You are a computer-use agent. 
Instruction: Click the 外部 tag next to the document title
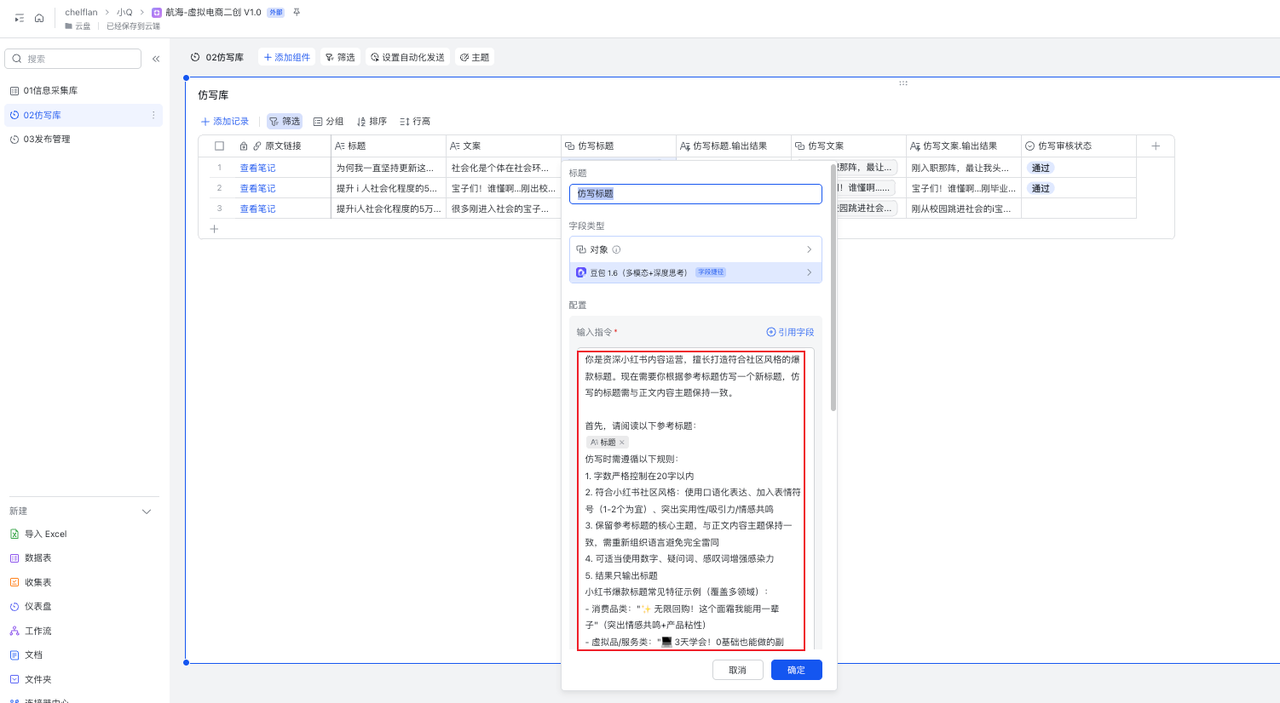(276, 12)
